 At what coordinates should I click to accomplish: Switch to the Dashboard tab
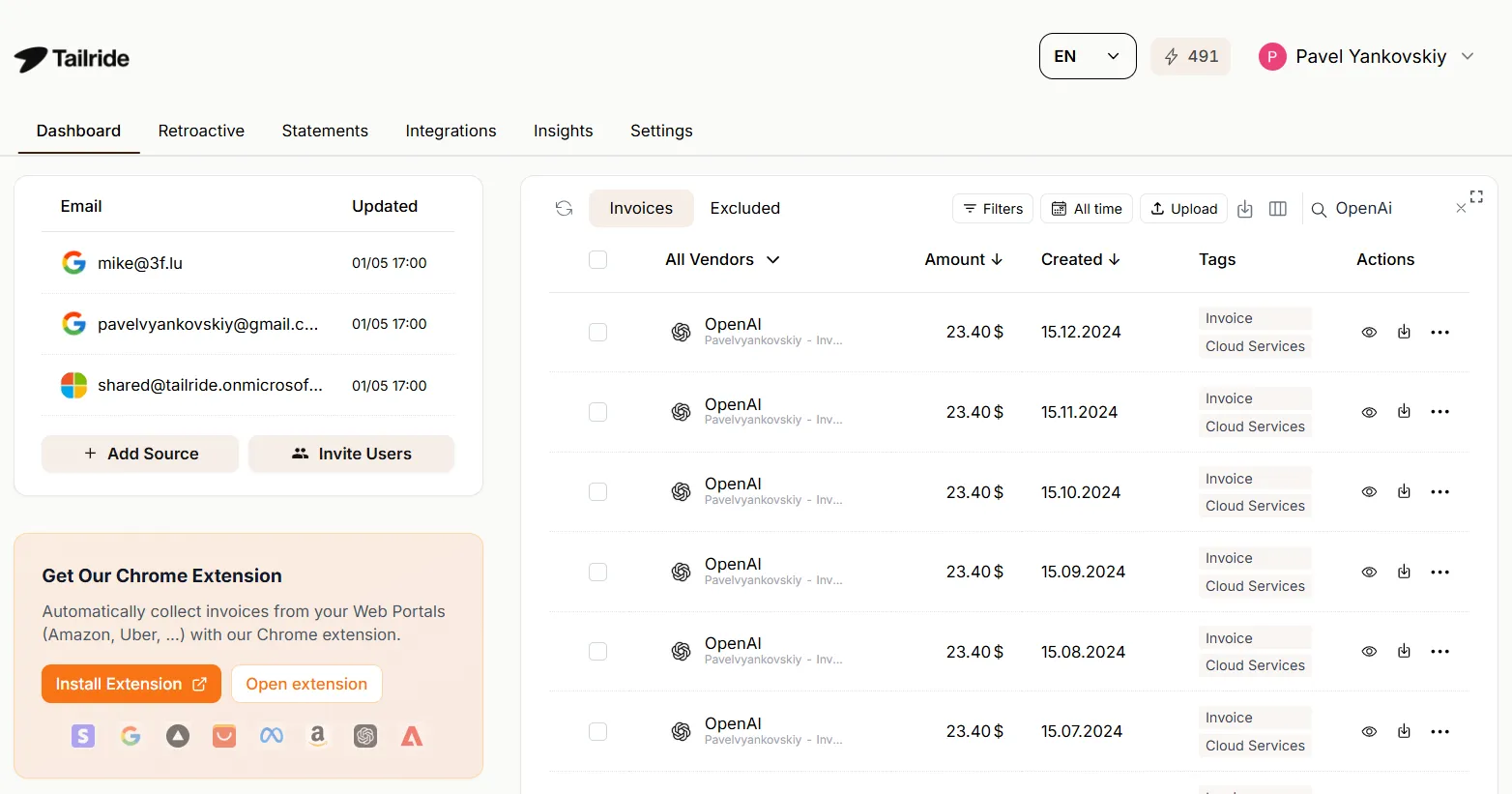click(78, 131)
